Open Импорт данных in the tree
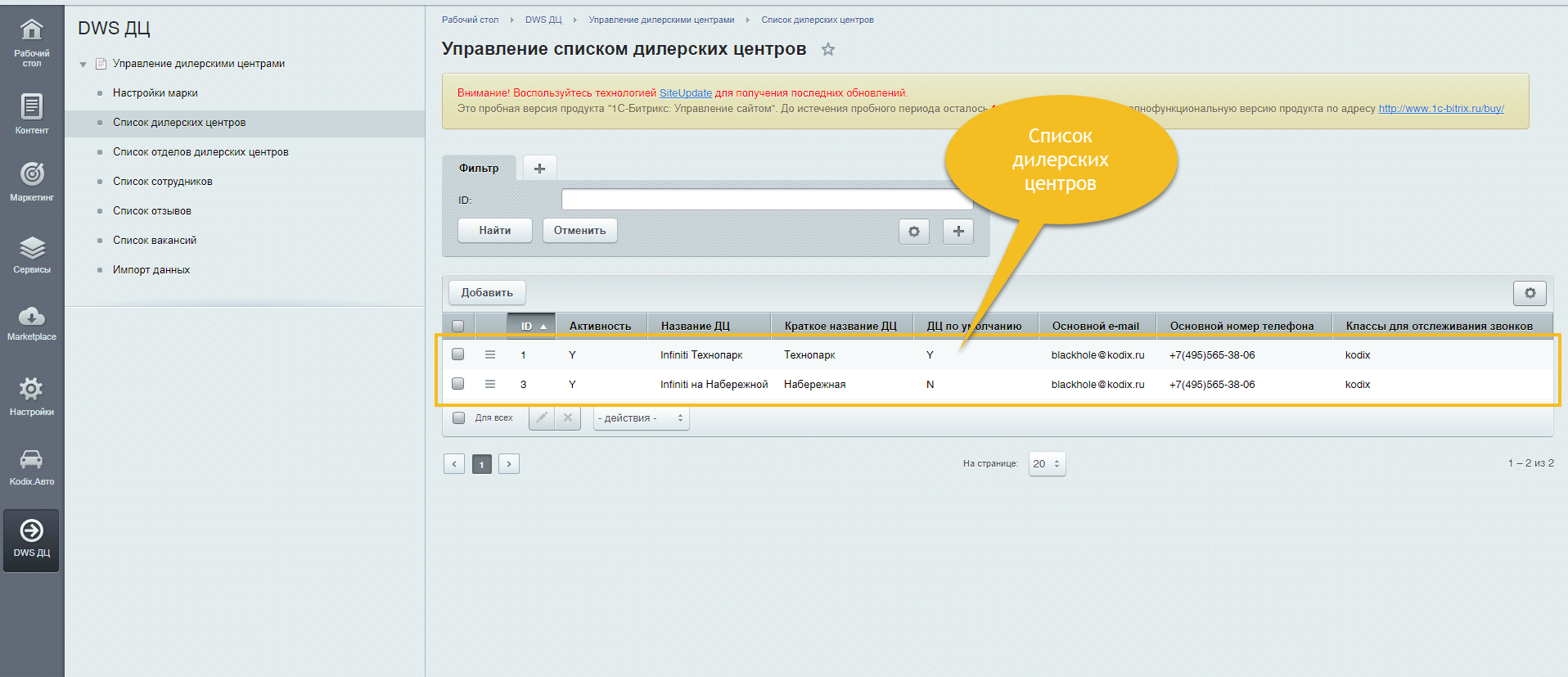1568x677 pixels. (x=151, y=270)
